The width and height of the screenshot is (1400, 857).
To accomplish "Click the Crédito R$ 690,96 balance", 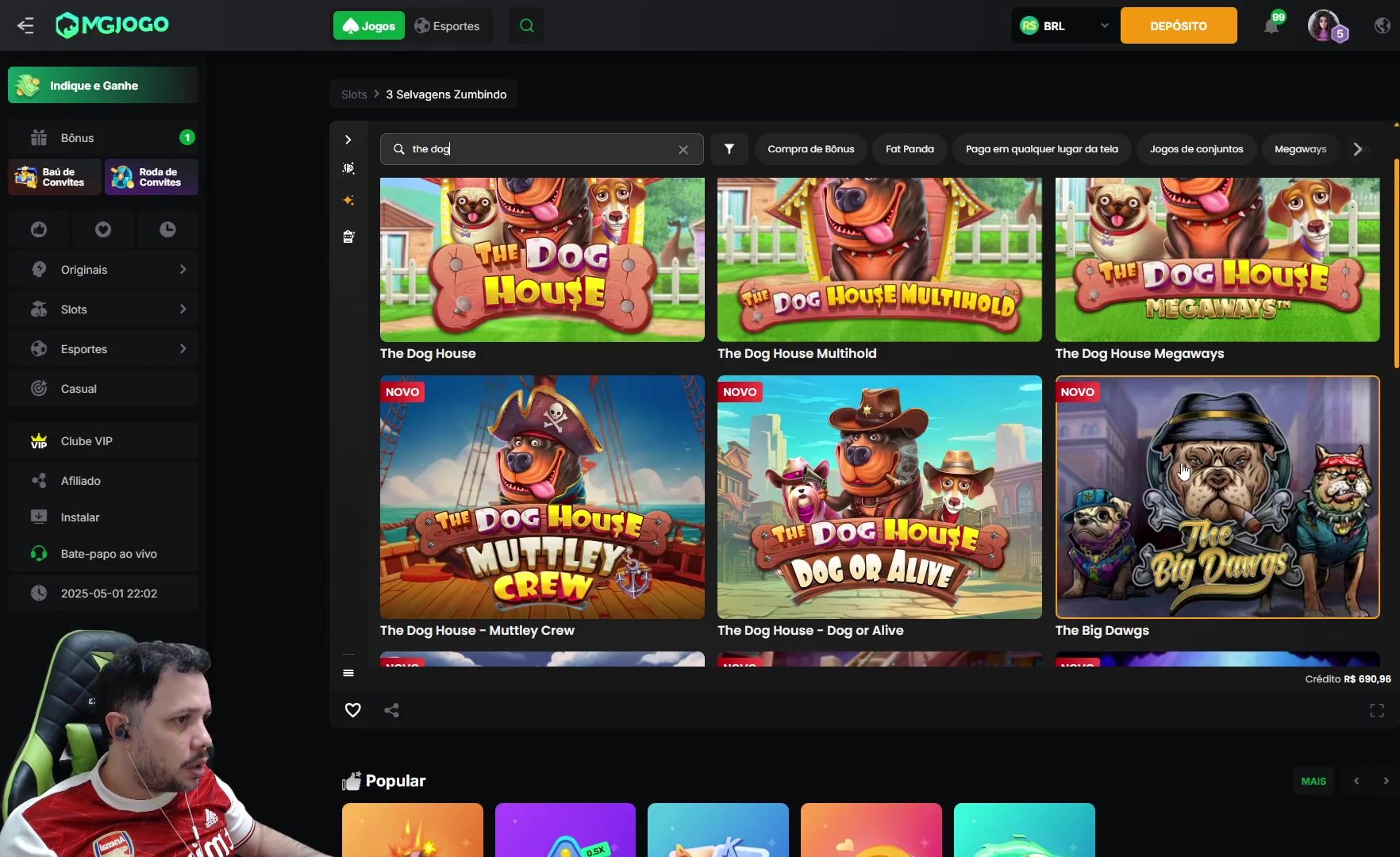I will [x=1348, y=679].
